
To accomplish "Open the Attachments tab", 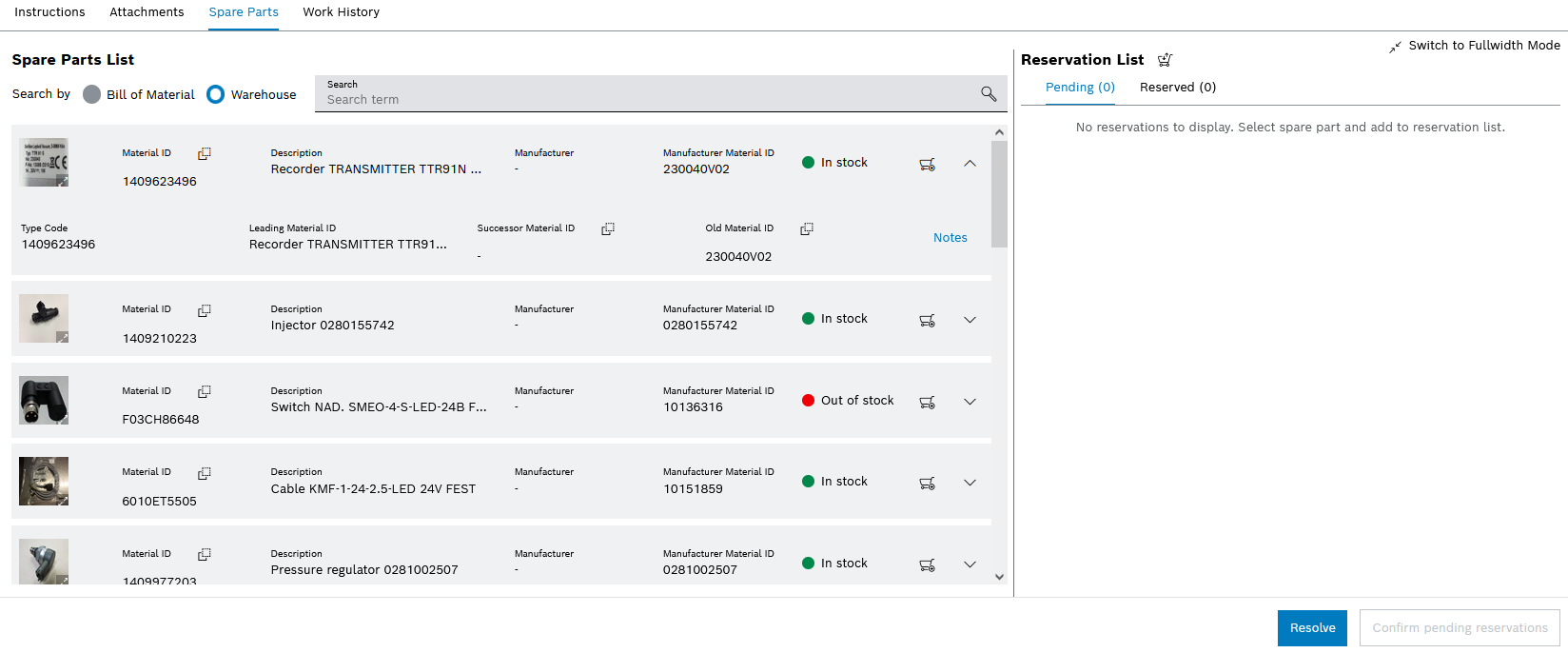I will click(x=147, y=12).
